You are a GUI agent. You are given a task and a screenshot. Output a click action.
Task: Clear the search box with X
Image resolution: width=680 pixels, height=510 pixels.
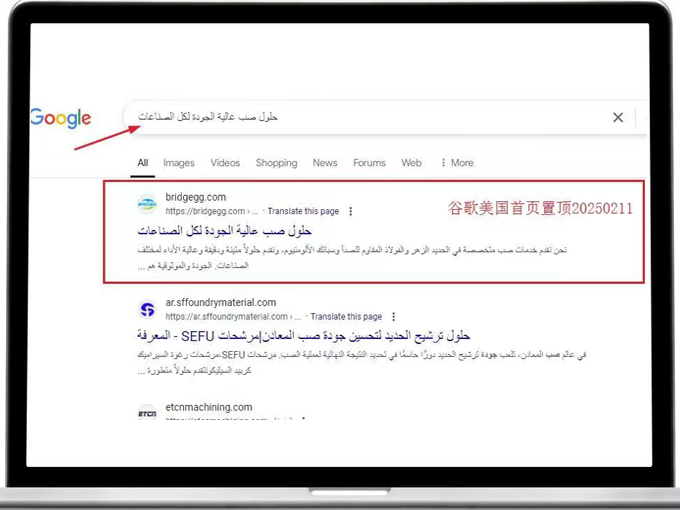pyautogui.click(x=618, y=117)
